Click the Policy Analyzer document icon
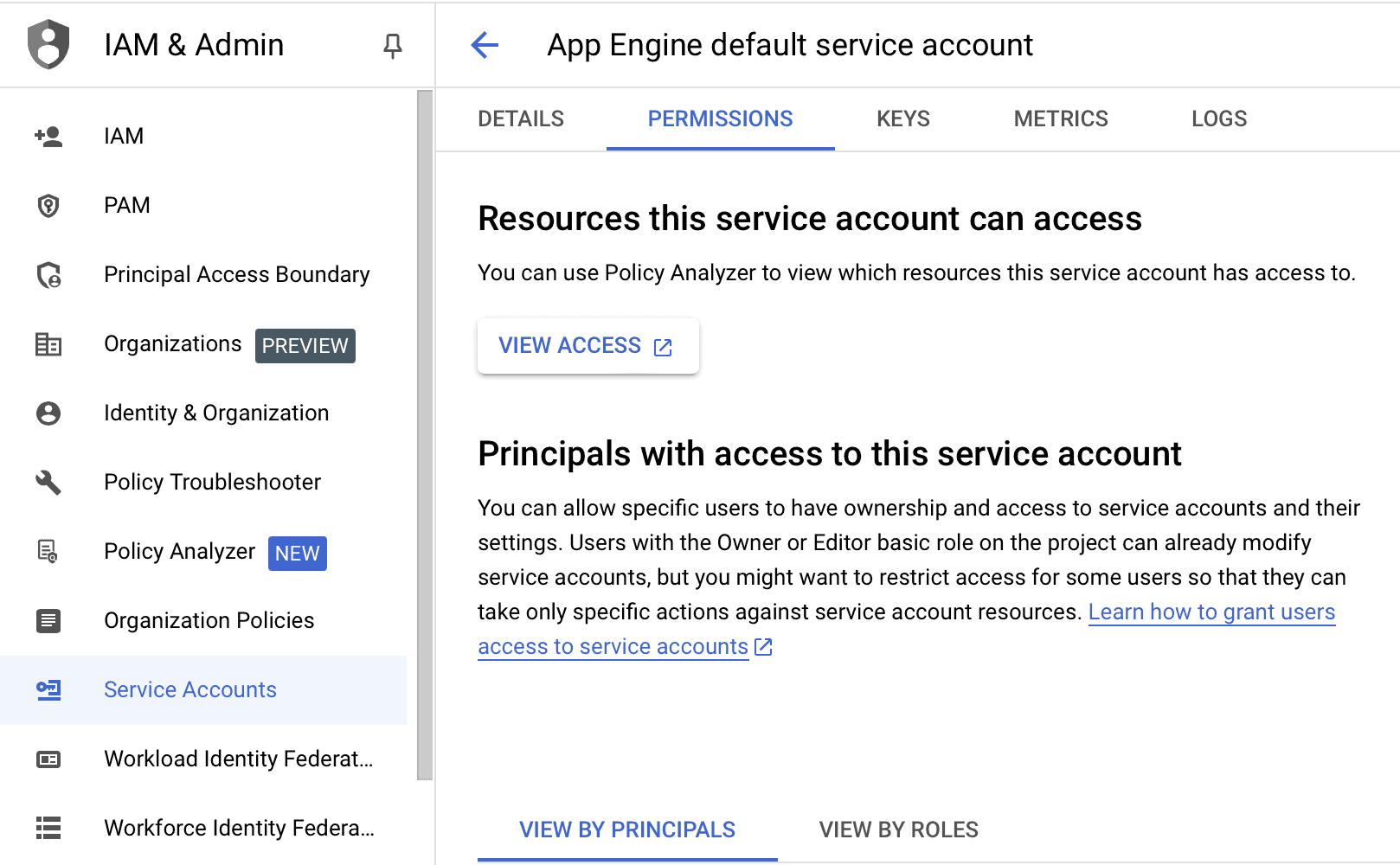Image resolution: width=1400 pixels, height=865 pixels. [48, 552]
